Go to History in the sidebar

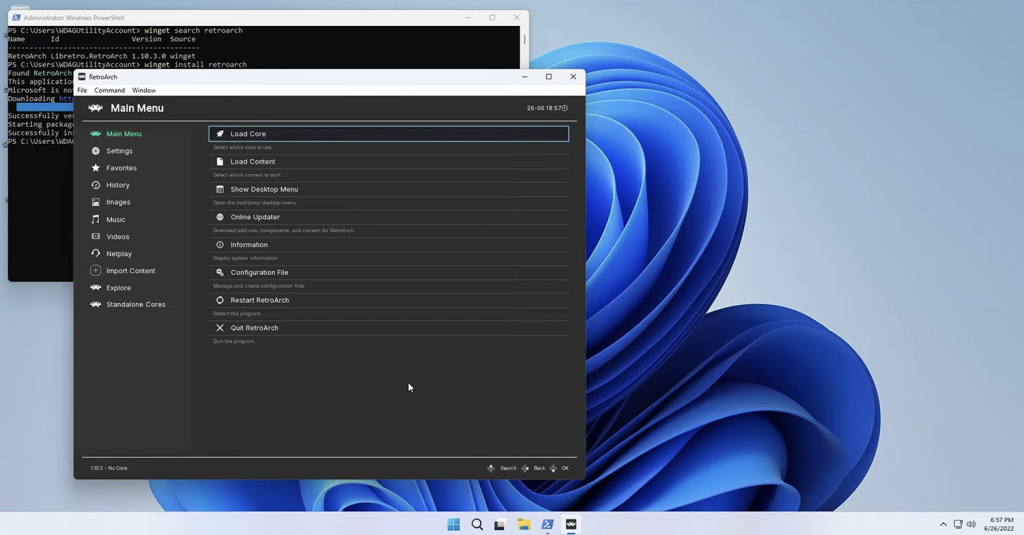point(118,185)
